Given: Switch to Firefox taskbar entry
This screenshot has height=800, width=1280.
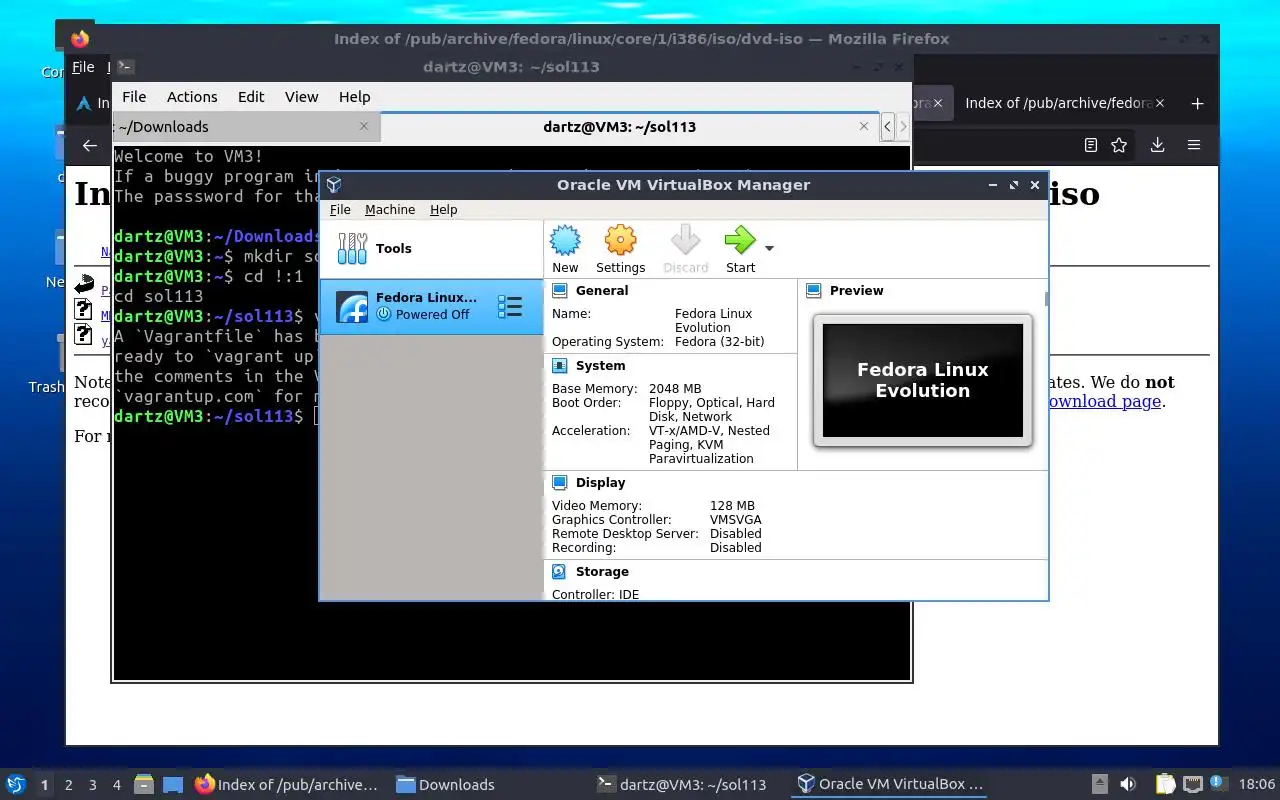Looking at the screenshot, I should (x=287, y=784).
